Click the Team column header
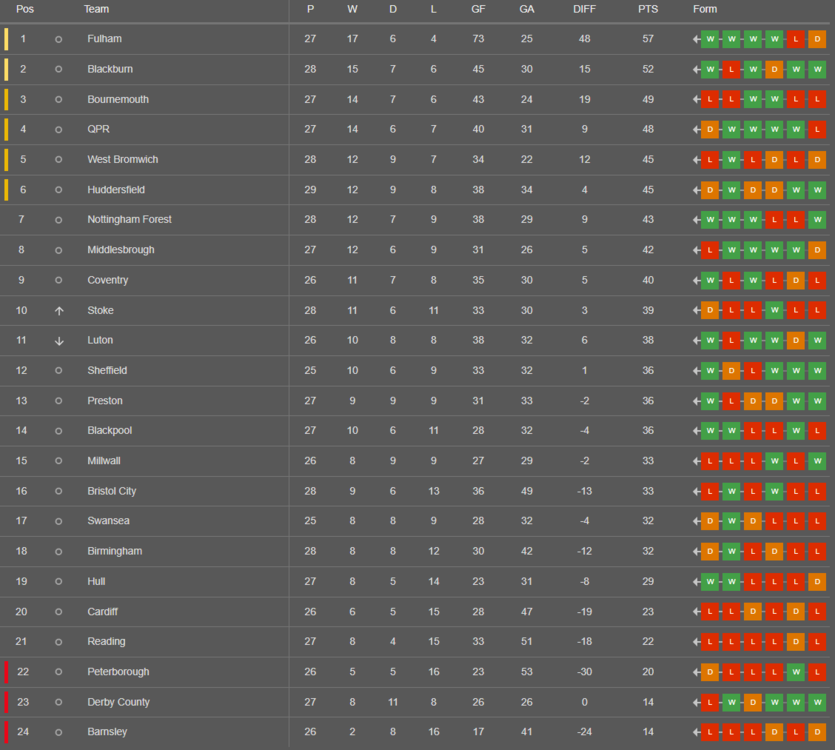 pos(96,9)
